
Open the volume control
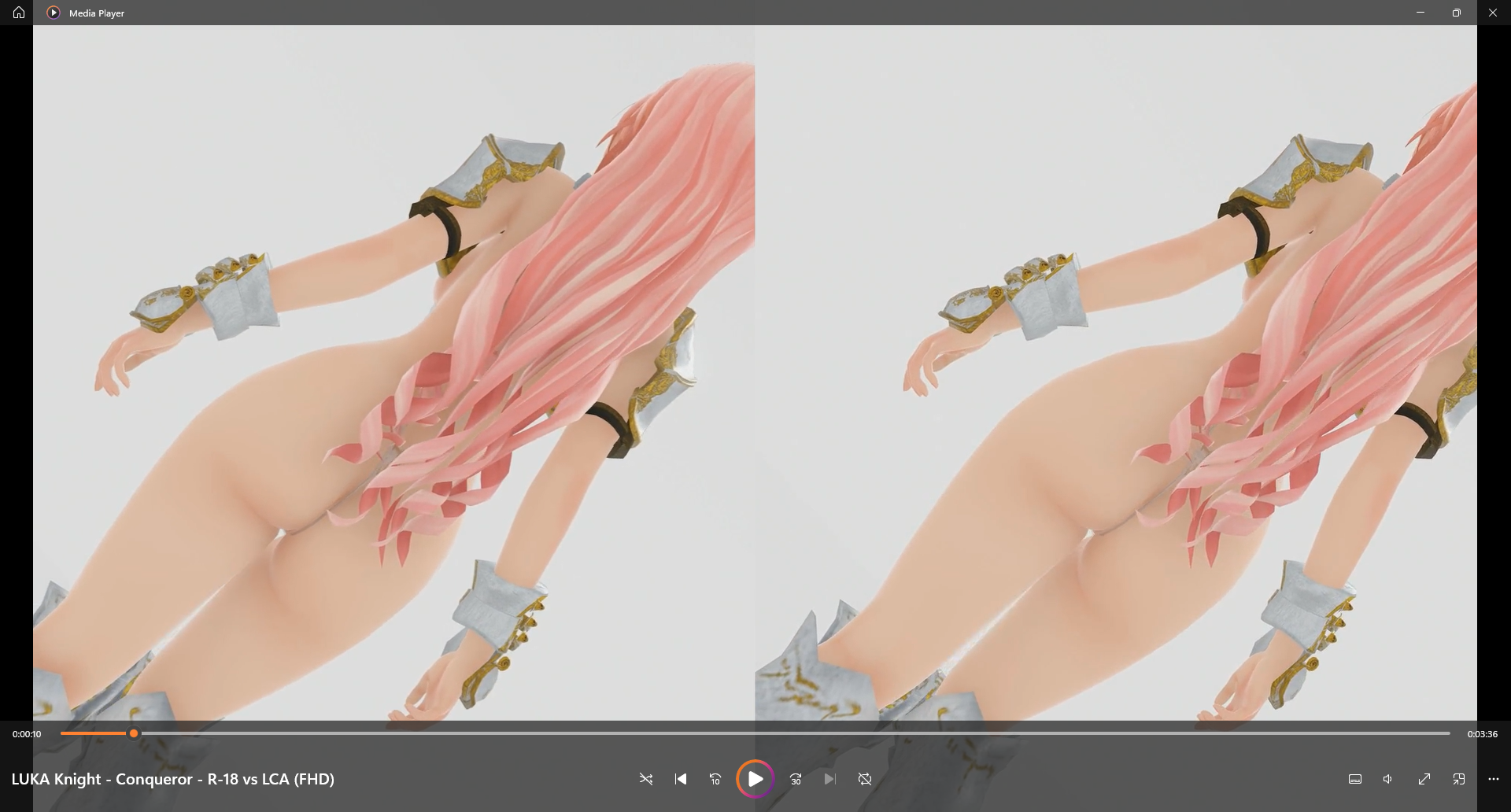coord(1388,779)
